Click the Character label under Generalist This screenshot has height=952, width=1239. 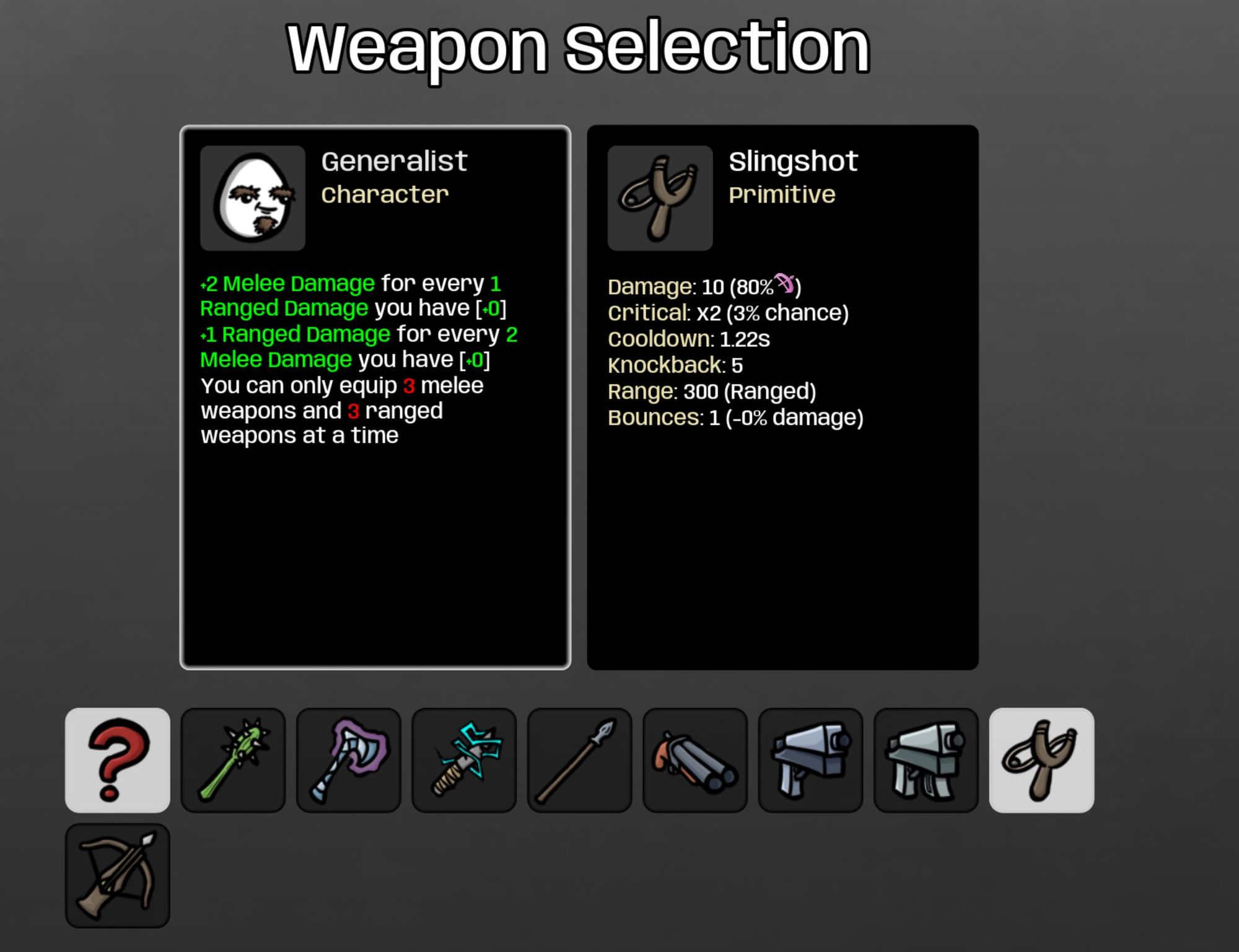pos(385,194)
